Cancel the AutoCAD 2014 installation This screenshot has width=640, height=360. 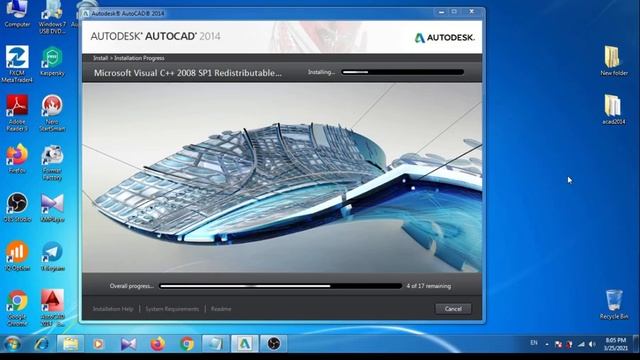tap(453, 309)
